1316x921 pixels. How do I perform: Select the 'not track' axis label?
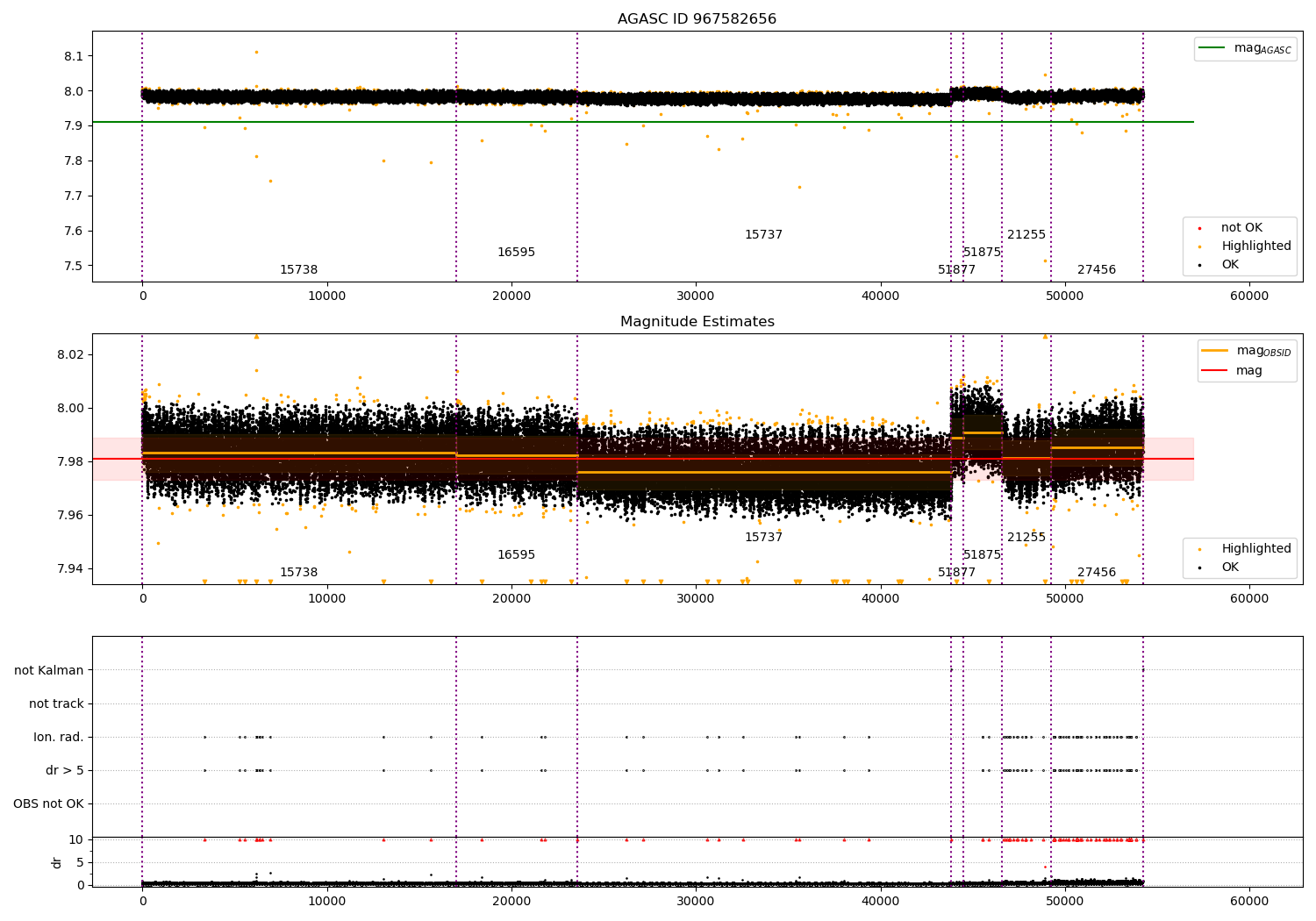click(56, 704)
